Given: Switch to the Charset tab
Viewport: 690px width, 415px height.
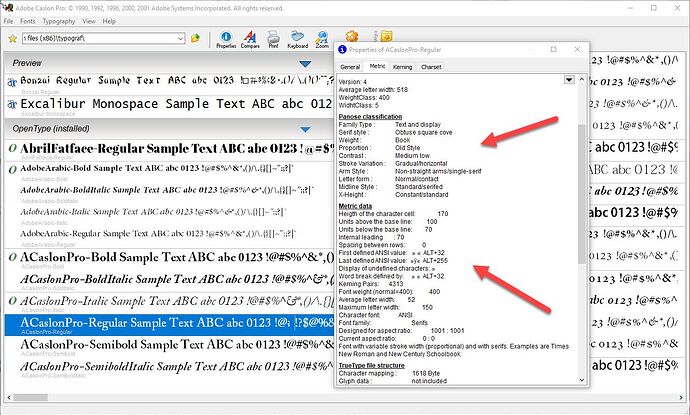Looking at the screenshot, I should pos(431,67).
